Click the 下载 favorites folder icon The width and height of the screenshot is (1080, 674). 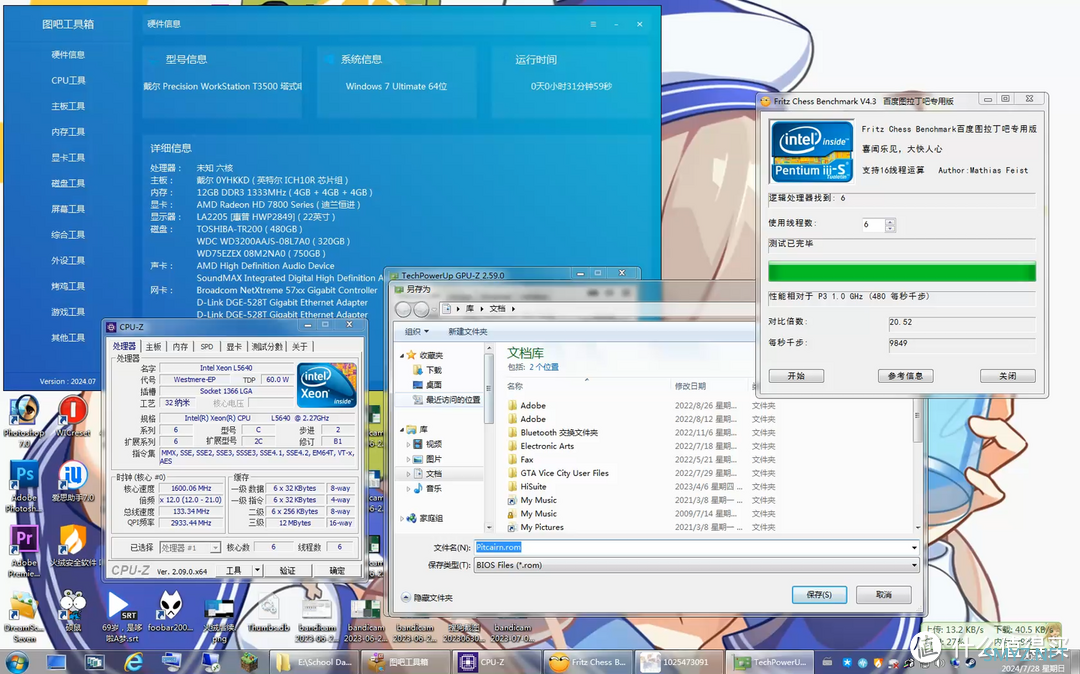coord(417,370)
